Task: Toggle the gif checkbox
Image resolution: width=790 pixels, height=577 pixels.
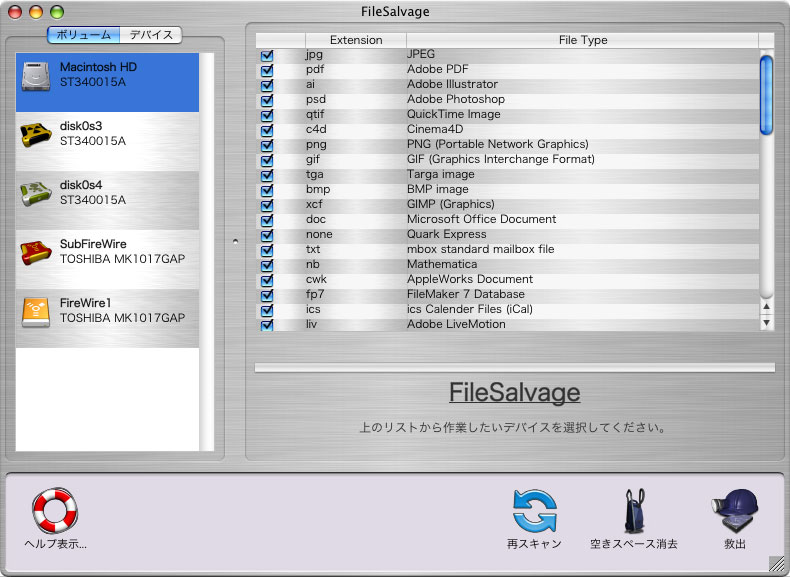Action: [267, 160]
